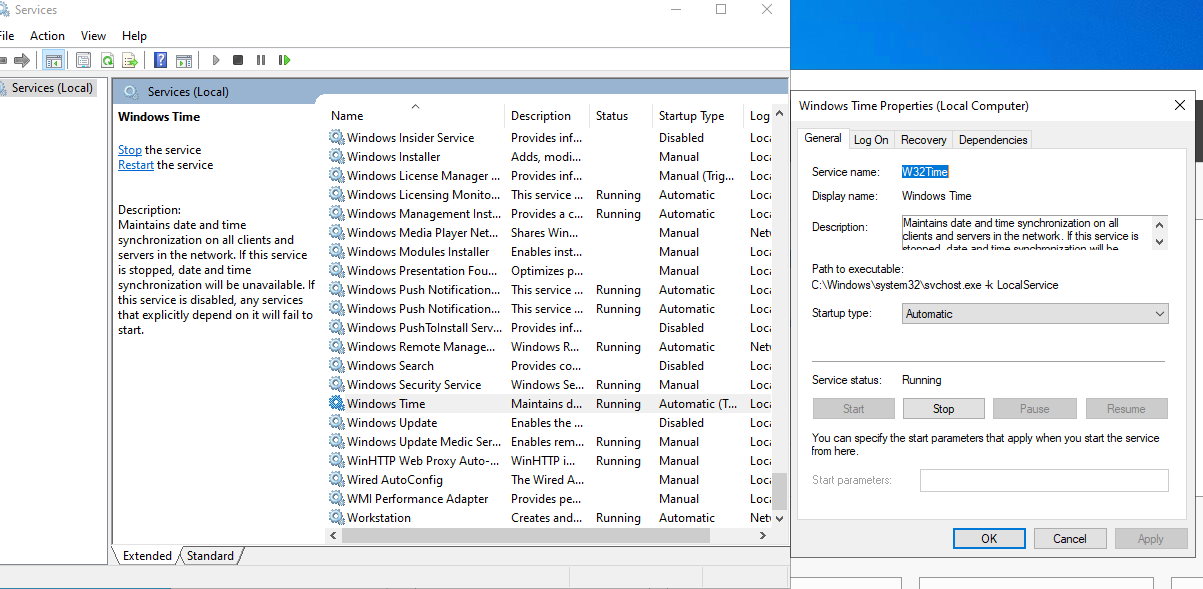The image size is (1203, 589).
Task: Click description box scroll-up arrow
Action: click(1160, 224)
